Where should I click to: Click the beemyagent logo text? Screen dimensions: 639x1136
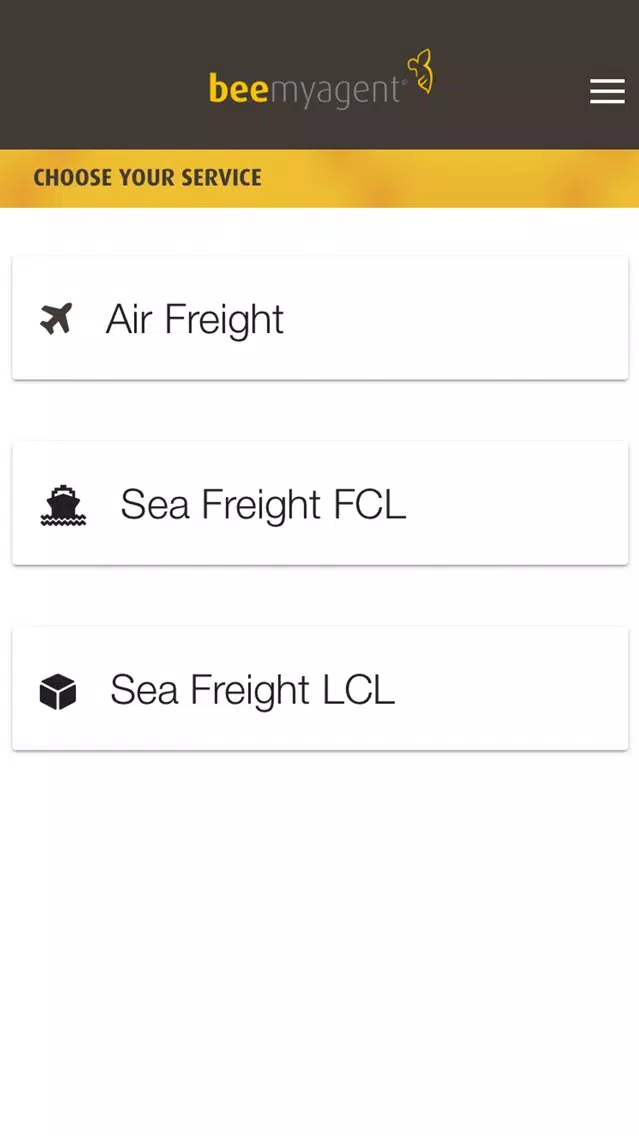point(304,90)
